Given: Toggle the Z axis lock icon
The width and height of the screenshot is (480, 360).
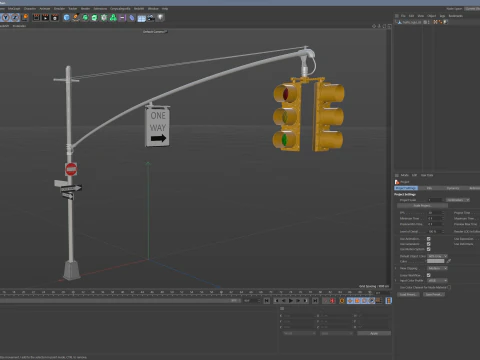Looking at the screenshot, I should pos(15,17).
